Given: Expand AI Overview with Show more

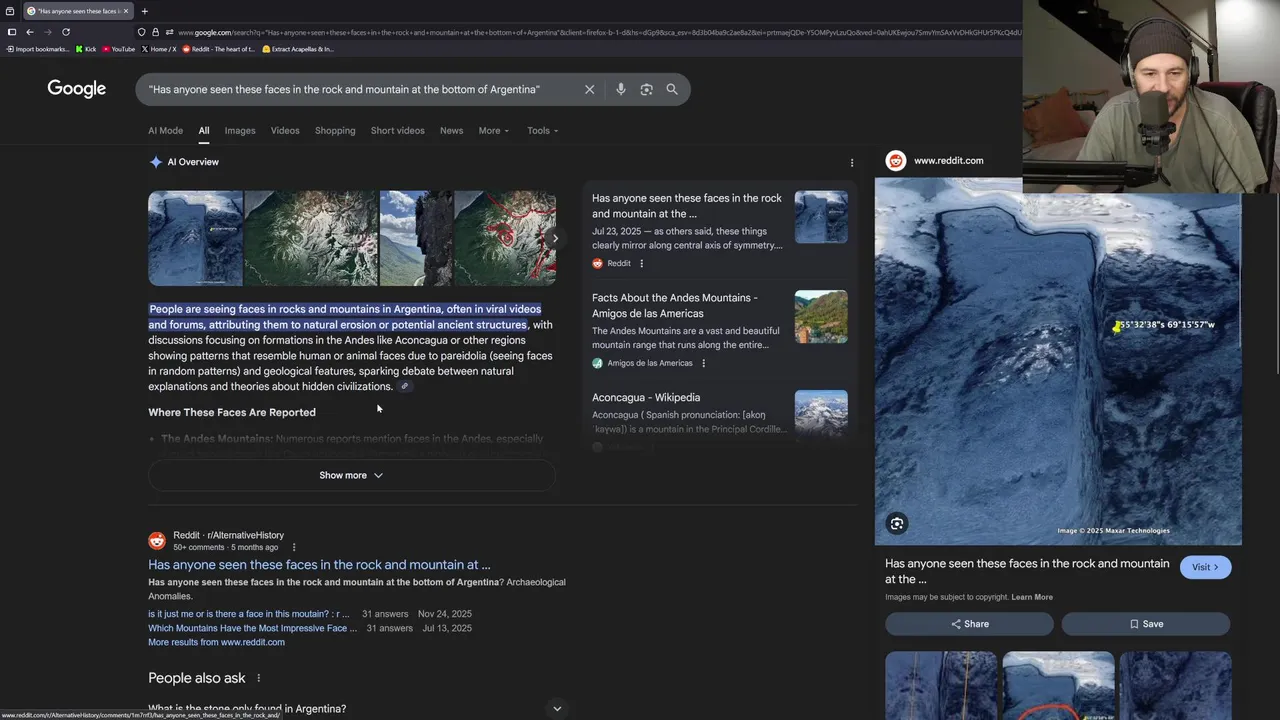Looking at the screenshot, I should 351,475.
